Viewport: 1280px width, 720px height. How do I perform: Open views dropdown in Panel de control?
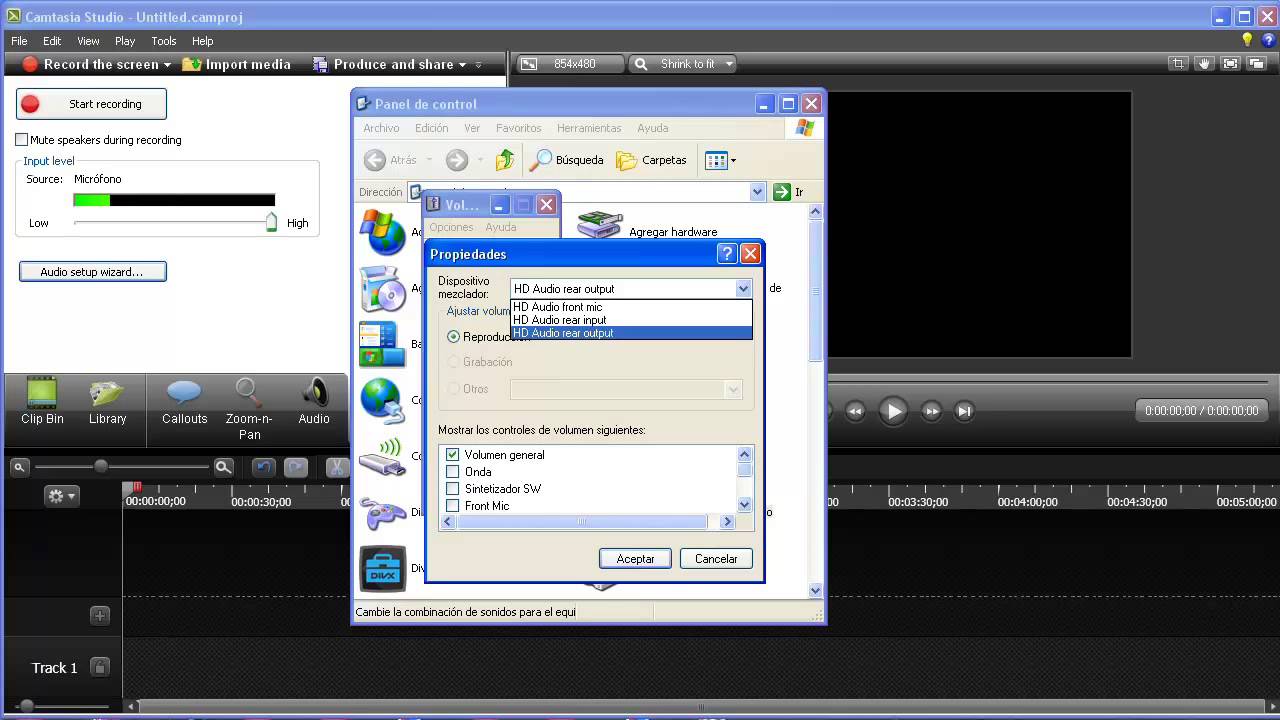tap(721, 160)
